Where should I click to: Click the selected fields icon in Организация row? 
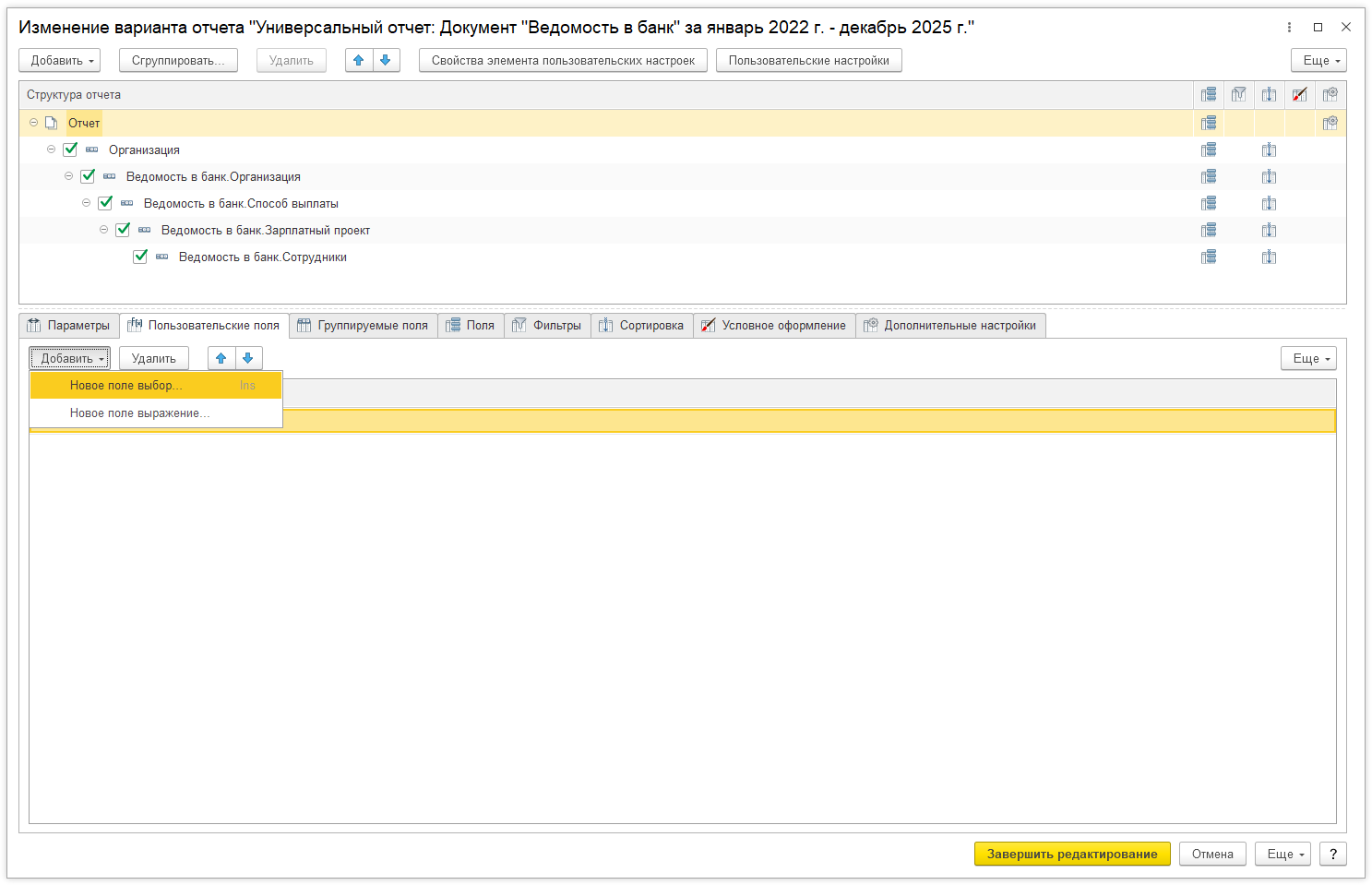(x=1208, y=149)
